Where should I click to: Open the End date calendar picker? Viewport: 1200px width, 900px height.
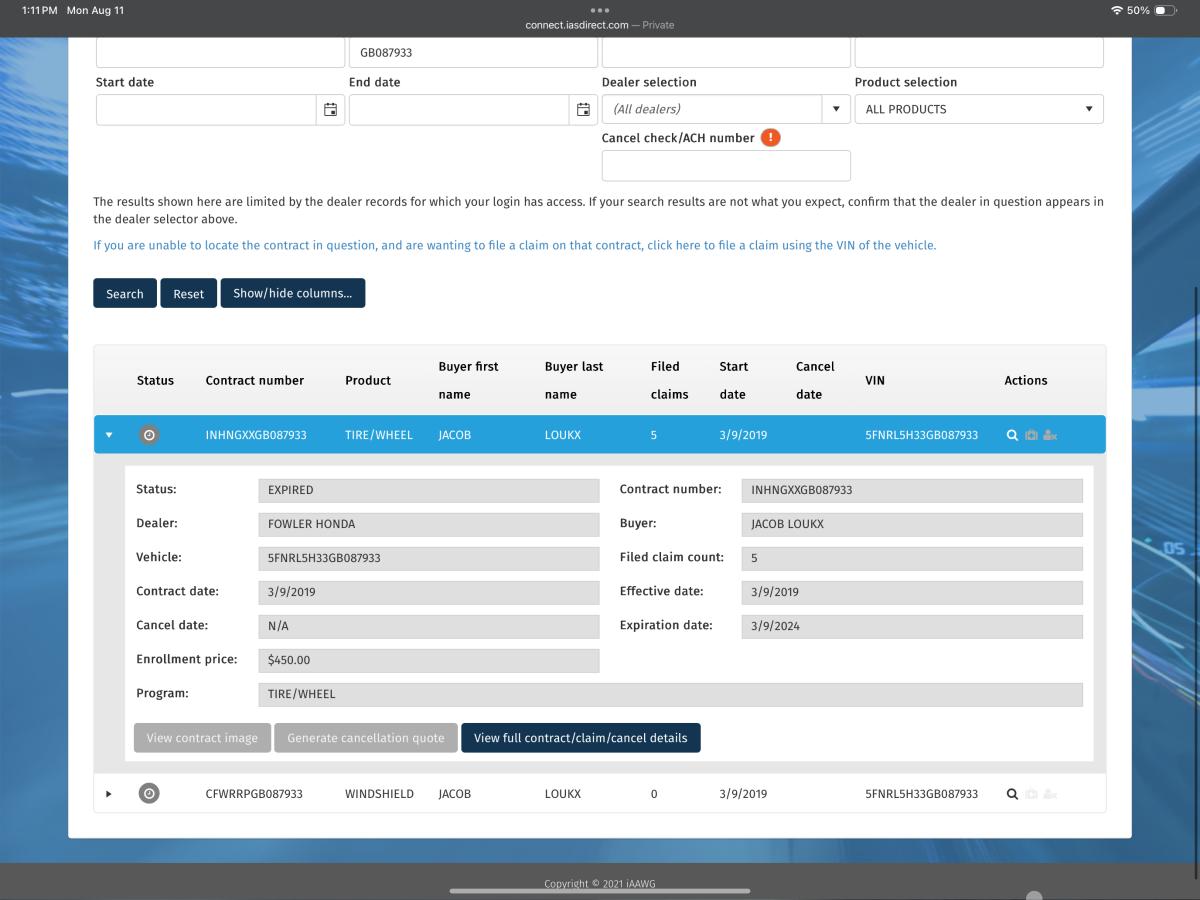point(583,109)
